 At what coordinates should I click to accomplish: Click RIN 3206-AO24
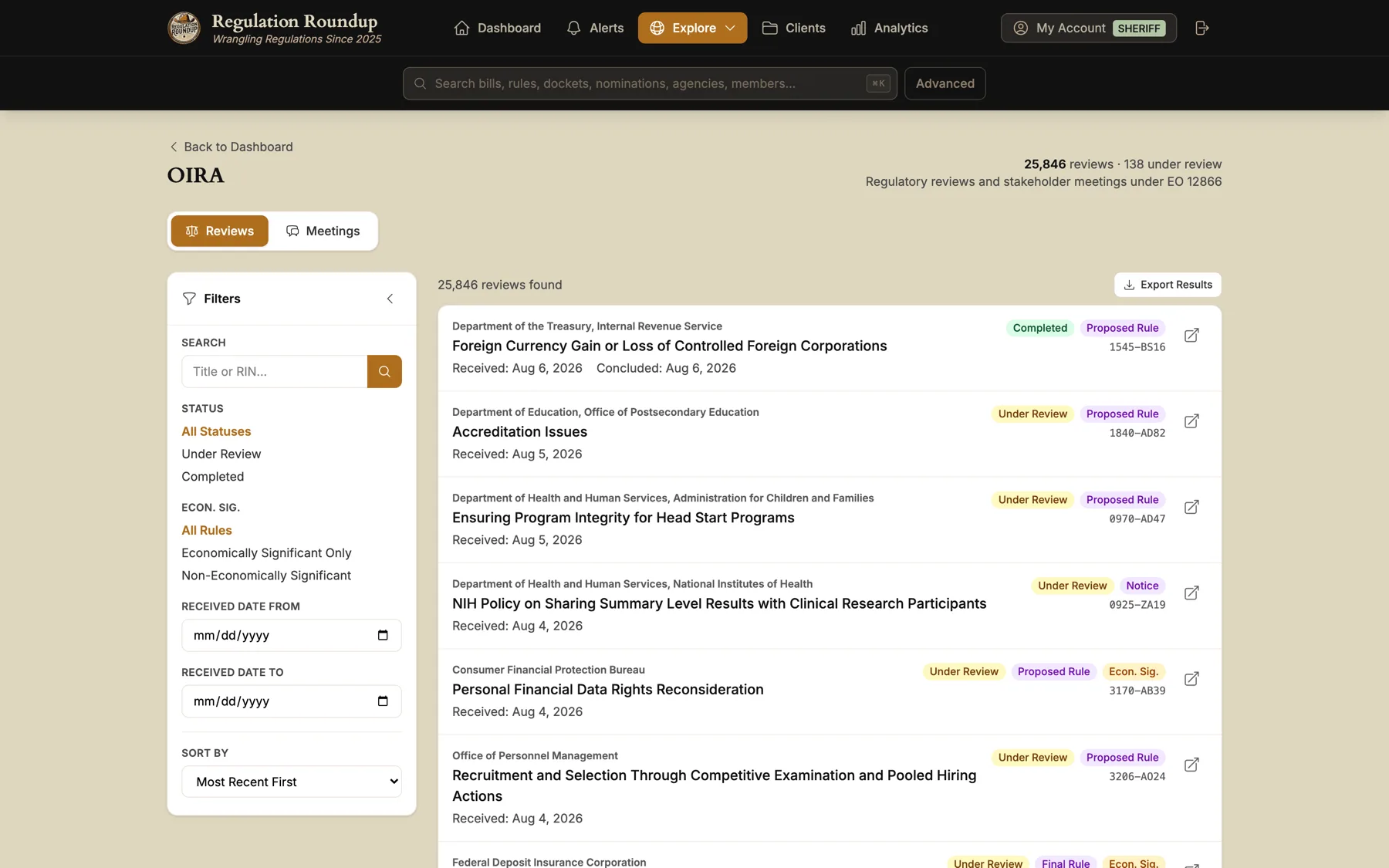pyautogui.click(x=1137, y=777)
